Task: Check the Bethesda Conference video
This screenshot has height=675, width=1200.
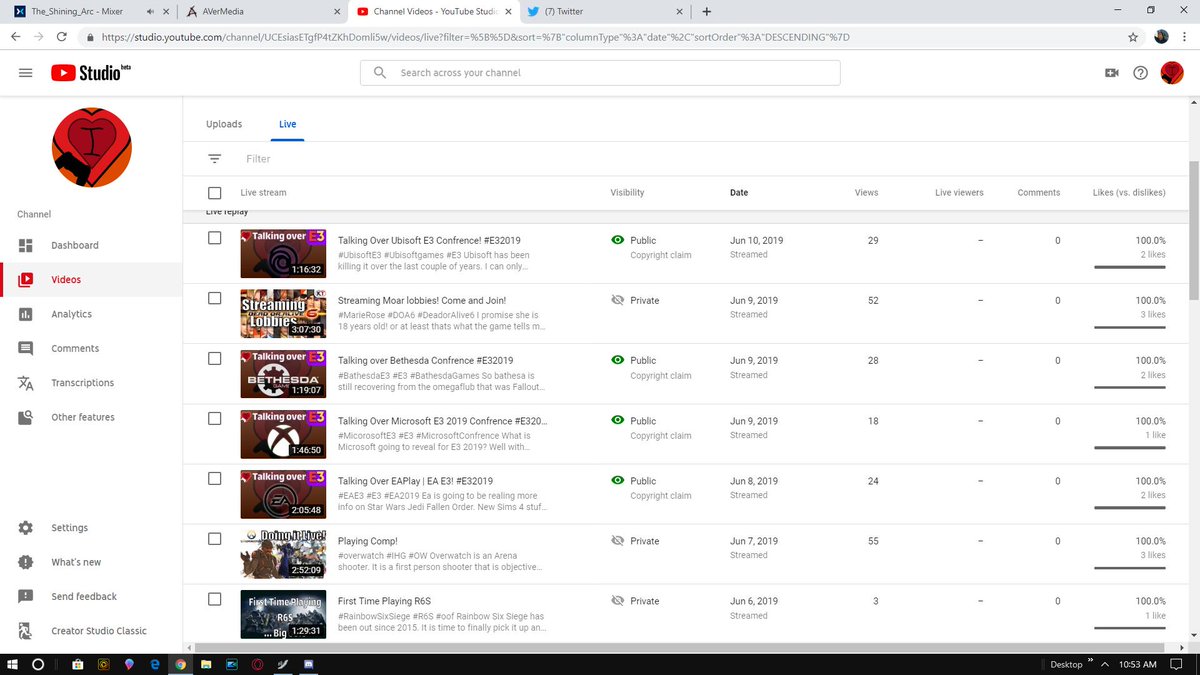Action: [215, 358]
